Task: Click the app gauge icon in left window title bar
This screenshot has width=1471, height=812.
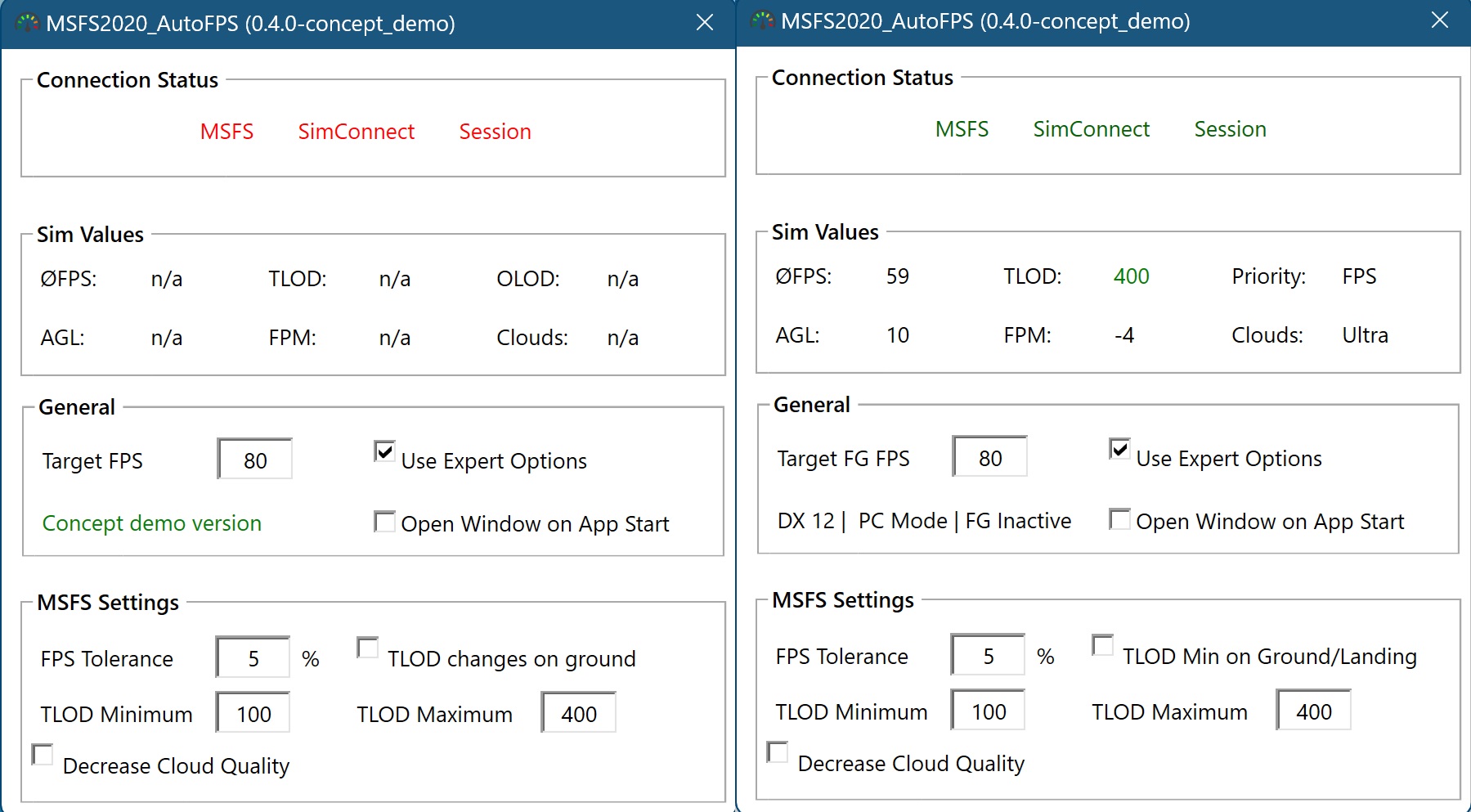Action: pos(26,23)
